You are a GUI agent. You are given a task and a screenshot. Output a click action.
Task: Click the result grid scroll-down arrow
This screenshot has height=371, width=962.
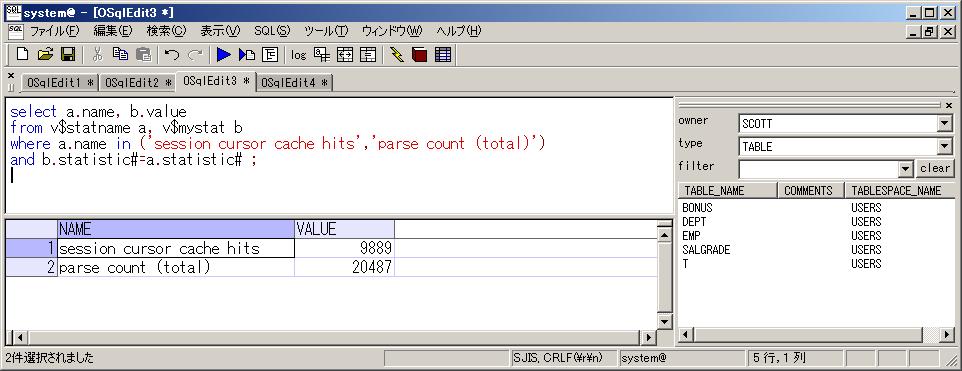664,321
